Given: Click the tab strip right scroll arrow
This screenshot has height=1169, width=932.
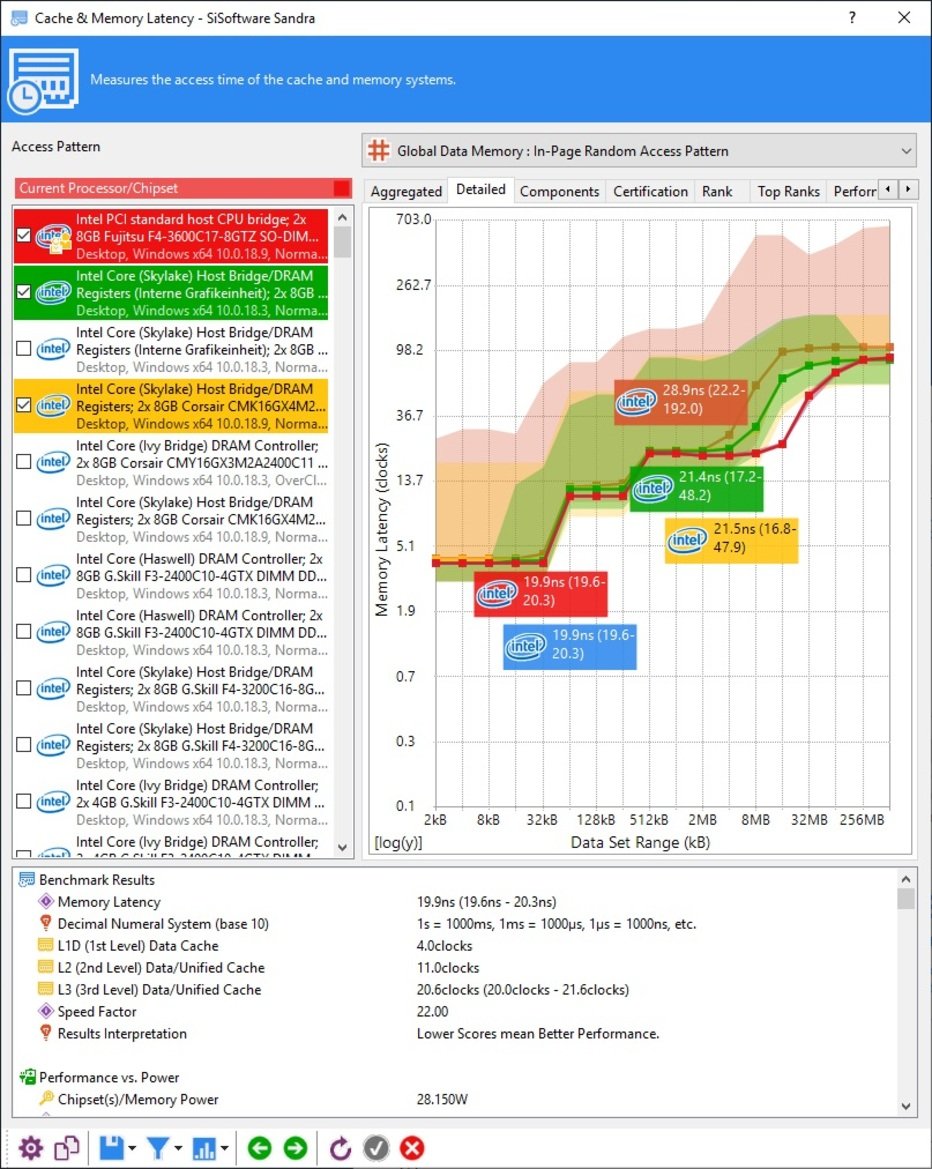Looking at the screenshot, I should point(908,189).
